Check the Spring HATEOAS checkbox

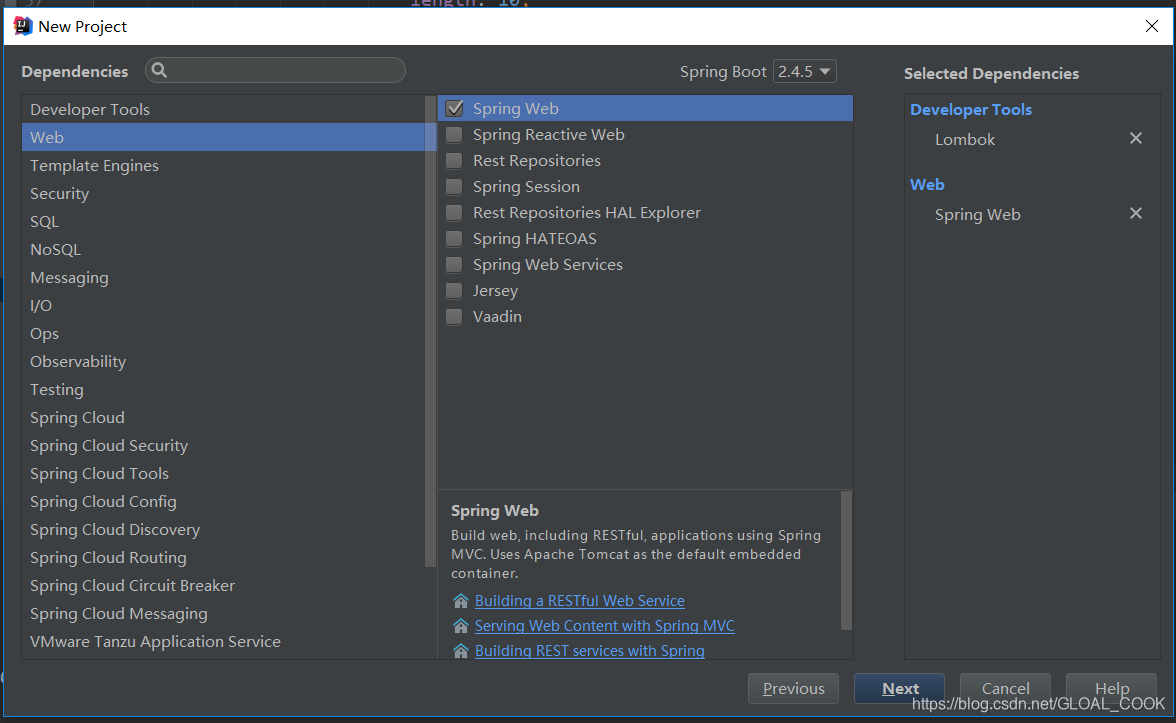(454, 238)
